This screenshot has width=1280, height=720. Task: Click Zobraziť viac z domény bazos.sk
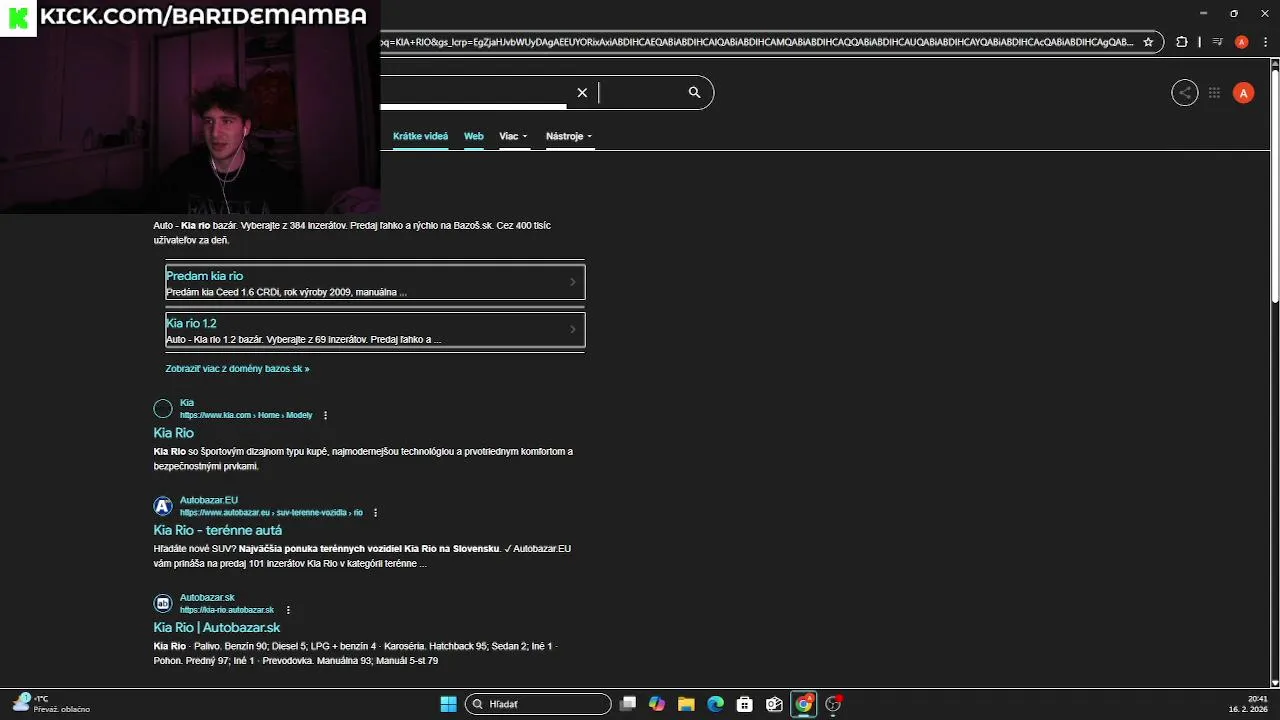pyautogui.click(x=238, y=369)
